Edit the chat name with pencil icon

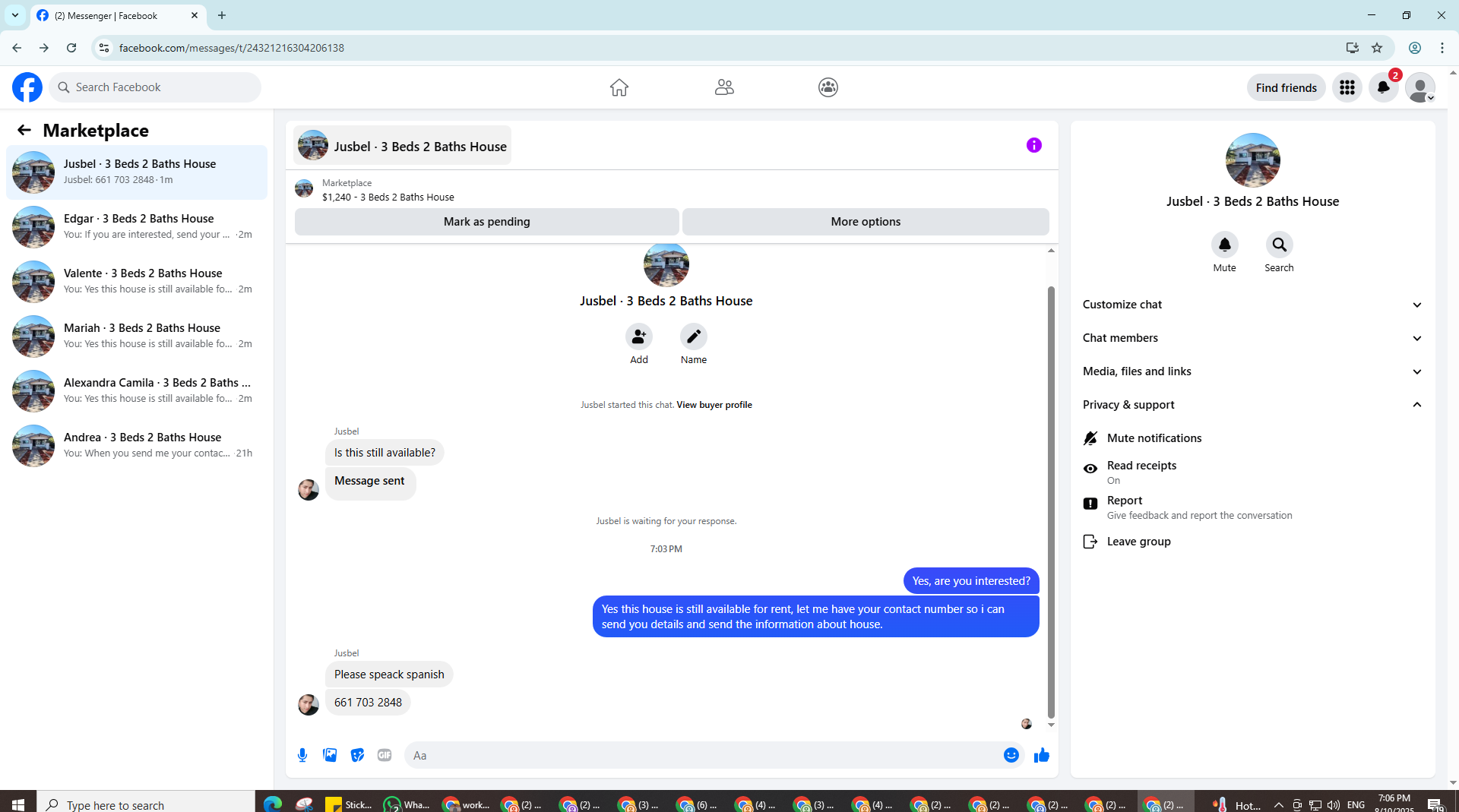(694, 336)
